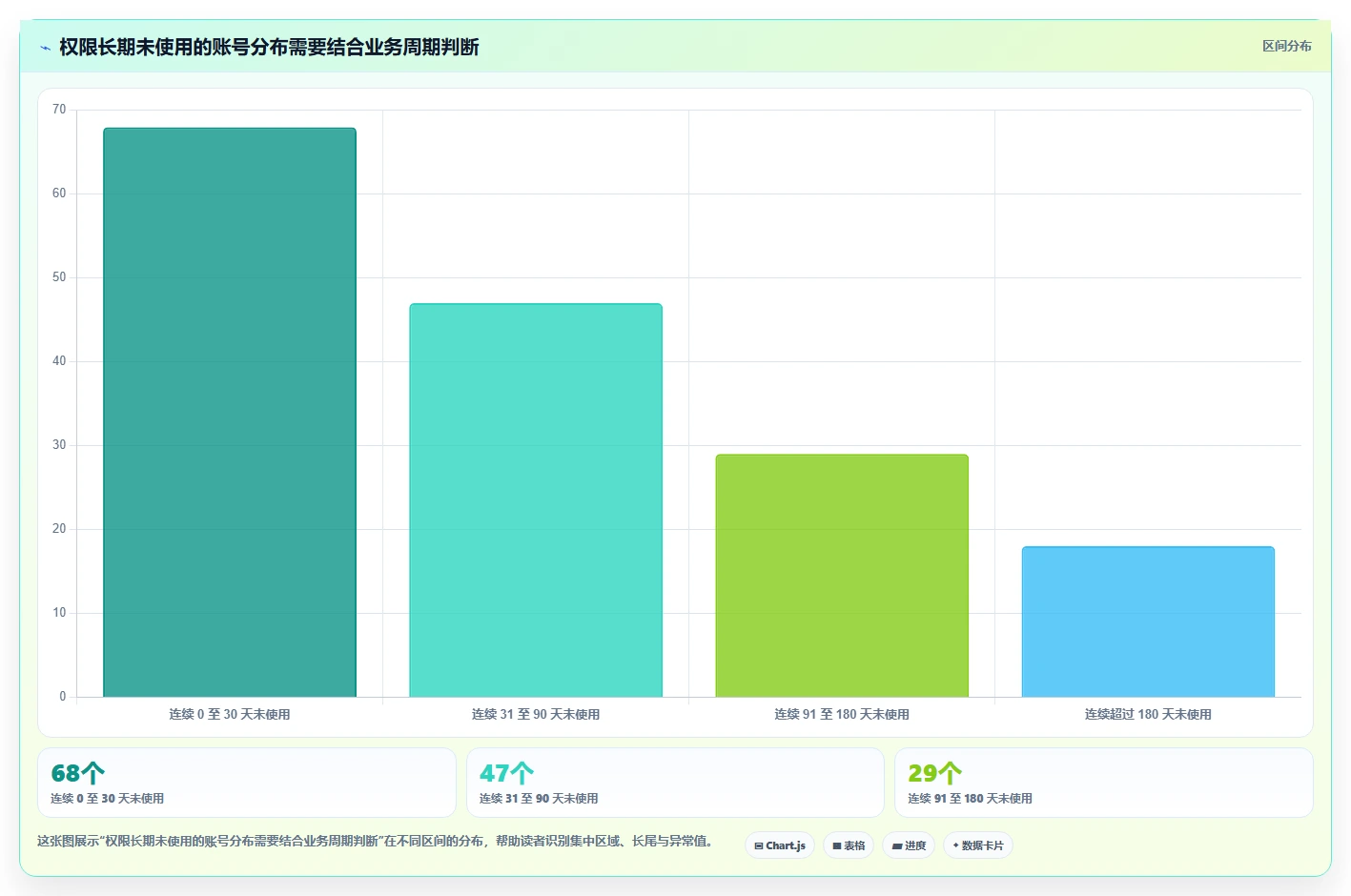Click the y-axis value 30
The height and width of the screenshot is (896, 1351).
[x=59, y=445]
